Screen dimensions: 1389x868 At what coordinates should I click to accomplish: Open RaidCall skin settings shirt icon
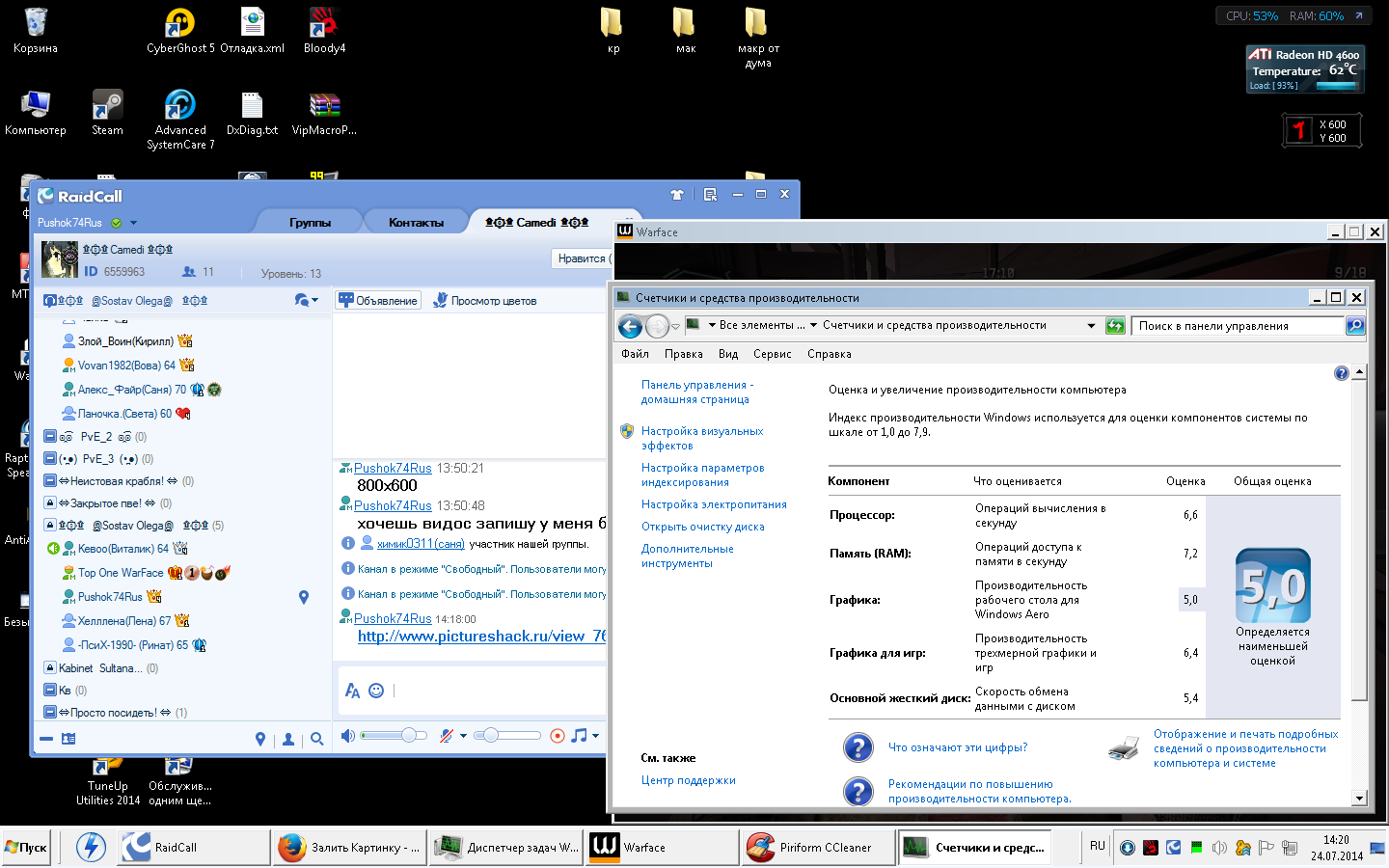[x=677, y=195]
